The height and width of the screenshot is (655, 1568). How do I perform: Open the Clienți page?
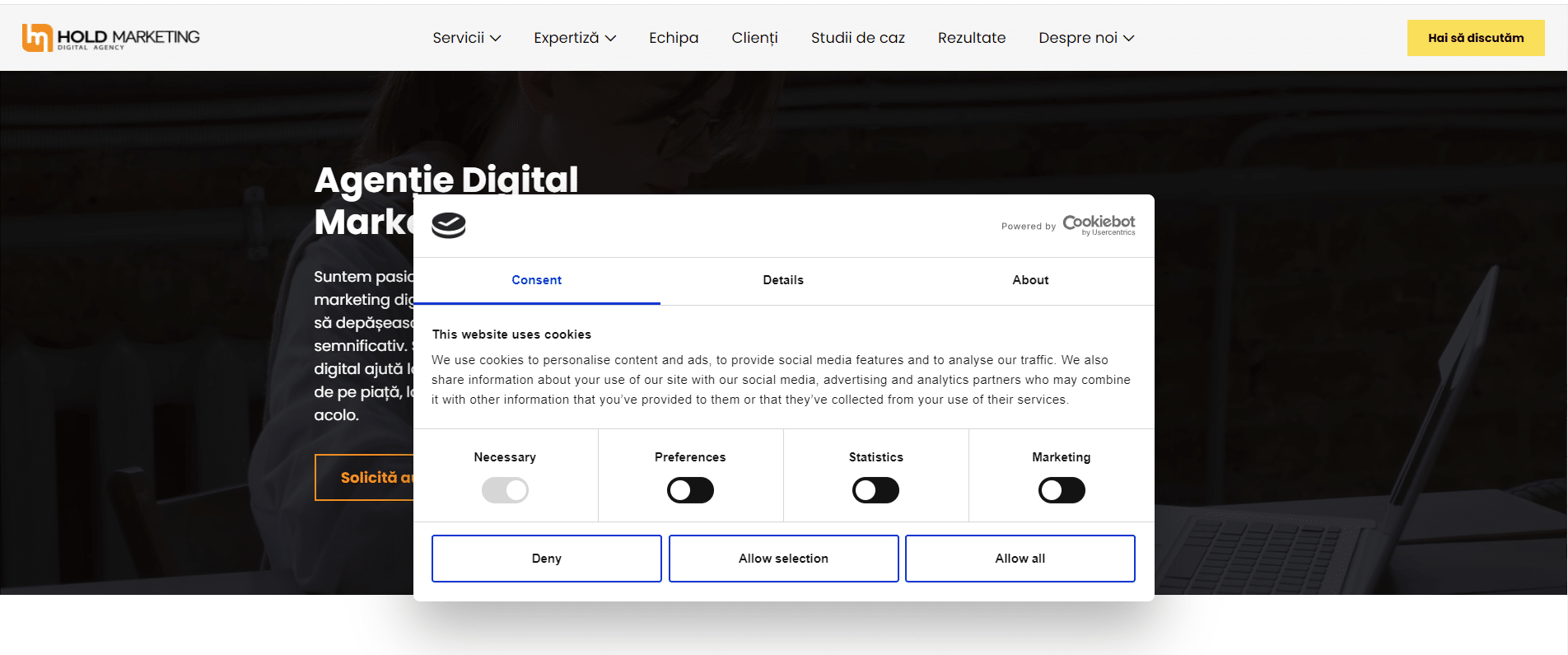point(754,38)
